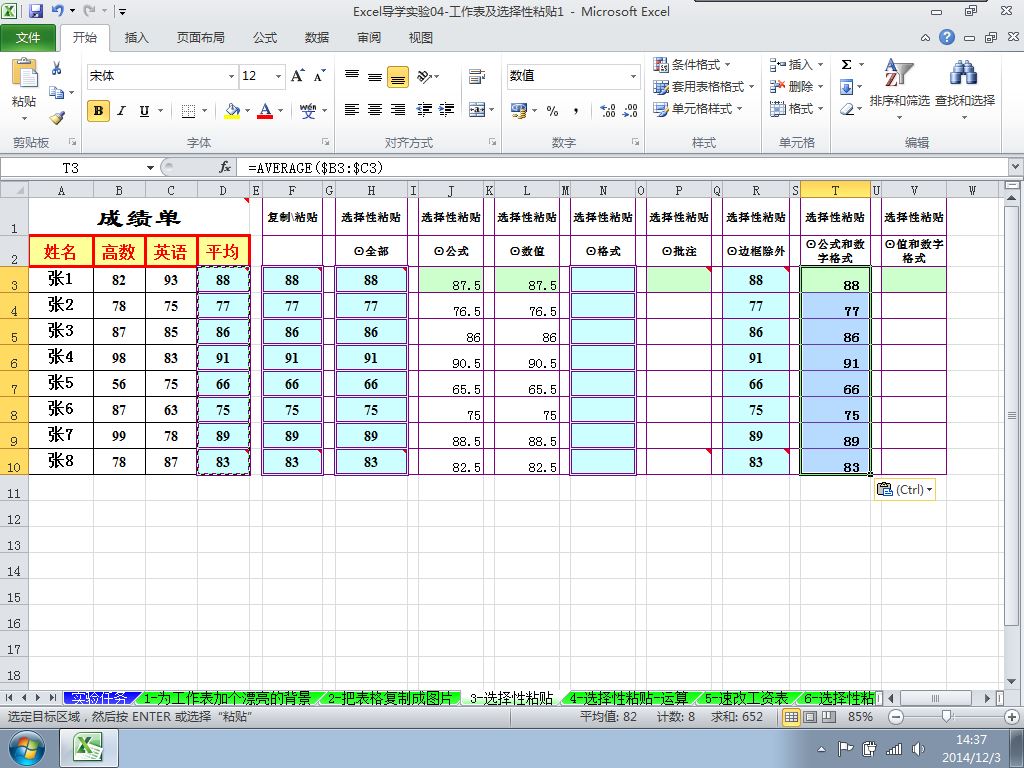
Task: Open the font size dropdown
Action: (x=278, y=76)
